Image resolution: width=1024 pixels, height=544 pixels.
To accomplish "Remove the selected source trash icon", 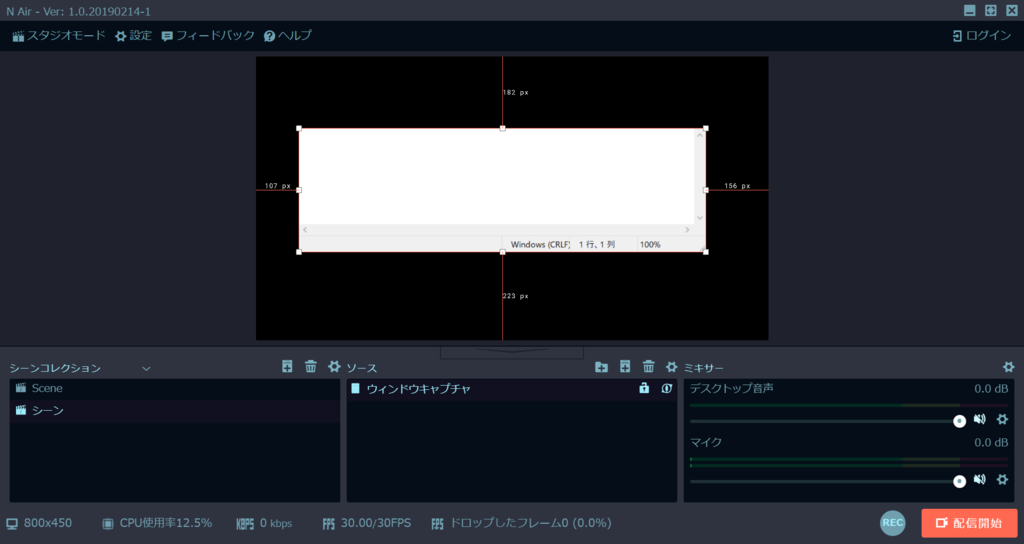I will pyautogui.click(x=648, y=366).
